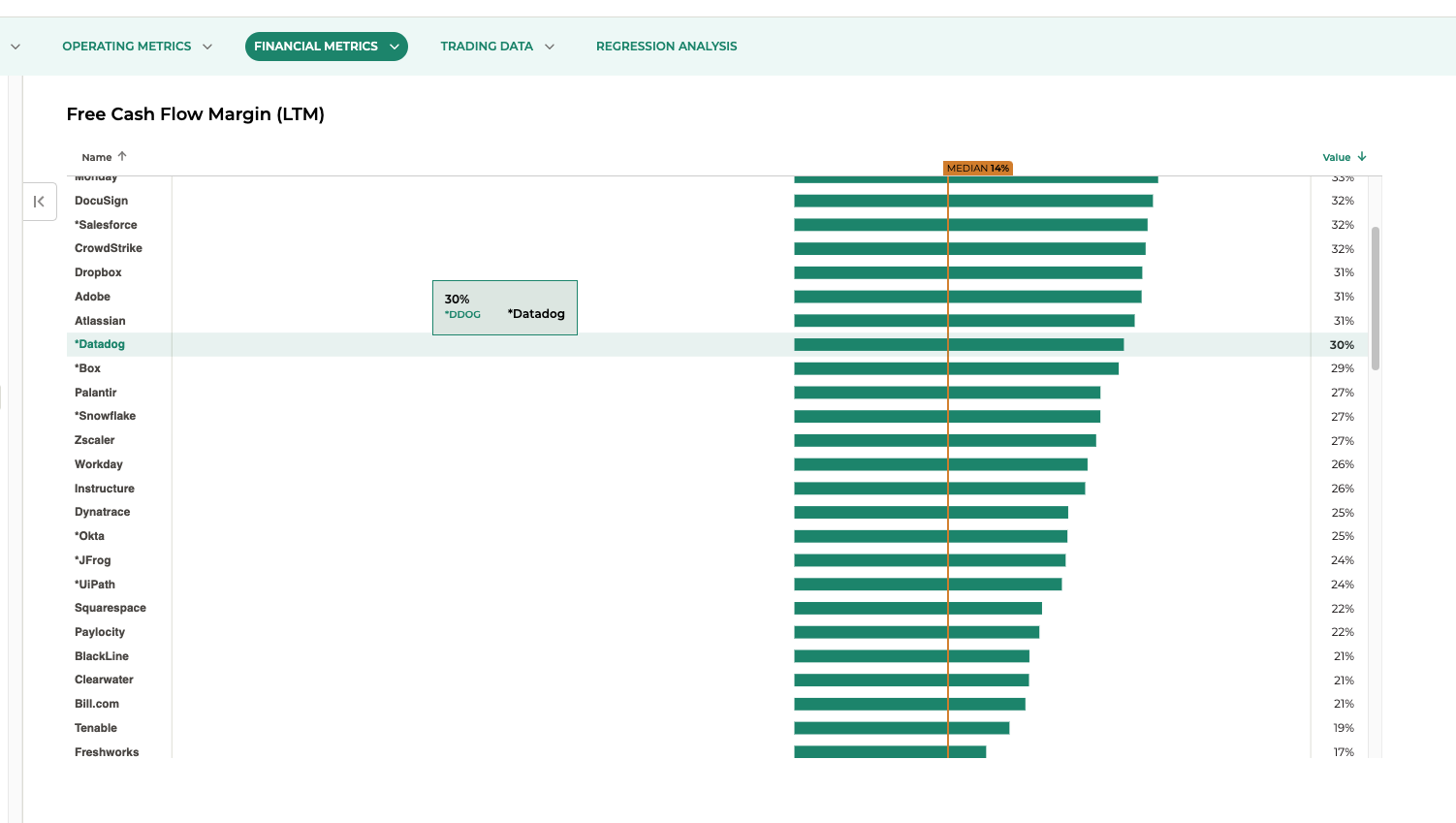Image resolution: width=1456 pixels, height=823 pixels.
Task: Click the Value column sort arrow
Action: [1362, 156]
